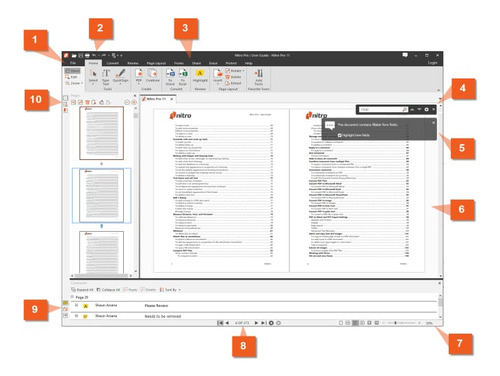
Task: Click the Open folder quick access icon
Action: [x=74, y=55]
